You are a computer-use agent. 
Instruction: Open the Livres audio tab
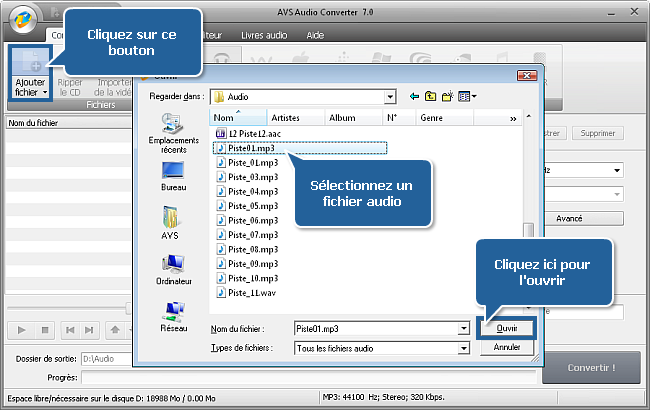tap(264, 36)
